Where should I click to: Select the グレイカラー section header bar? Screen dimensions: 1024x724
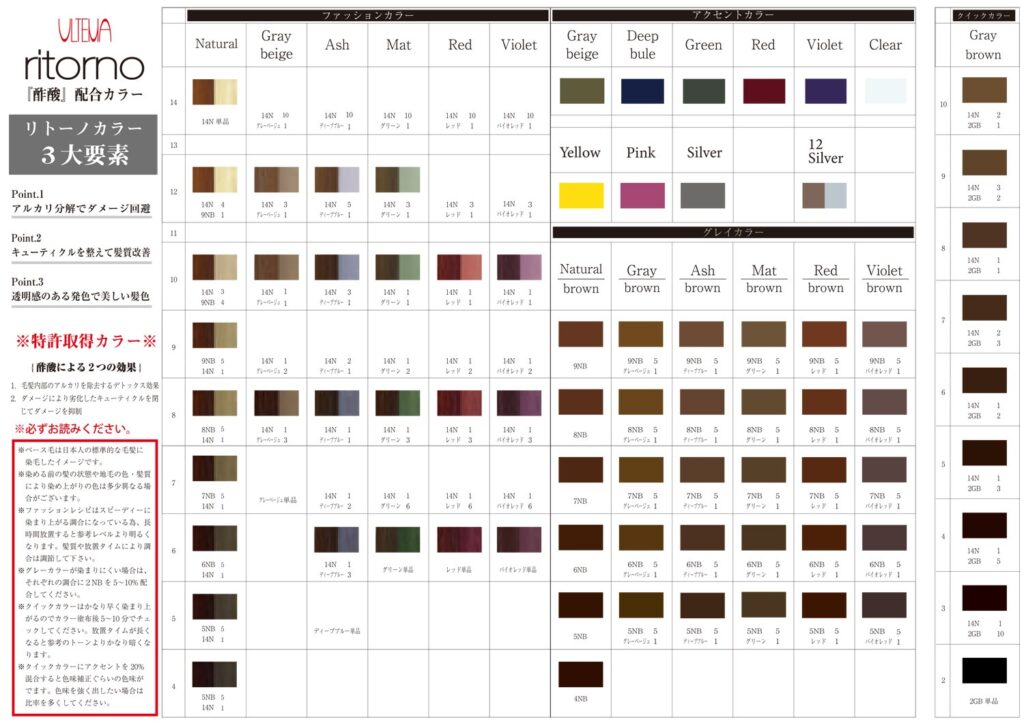732,232
